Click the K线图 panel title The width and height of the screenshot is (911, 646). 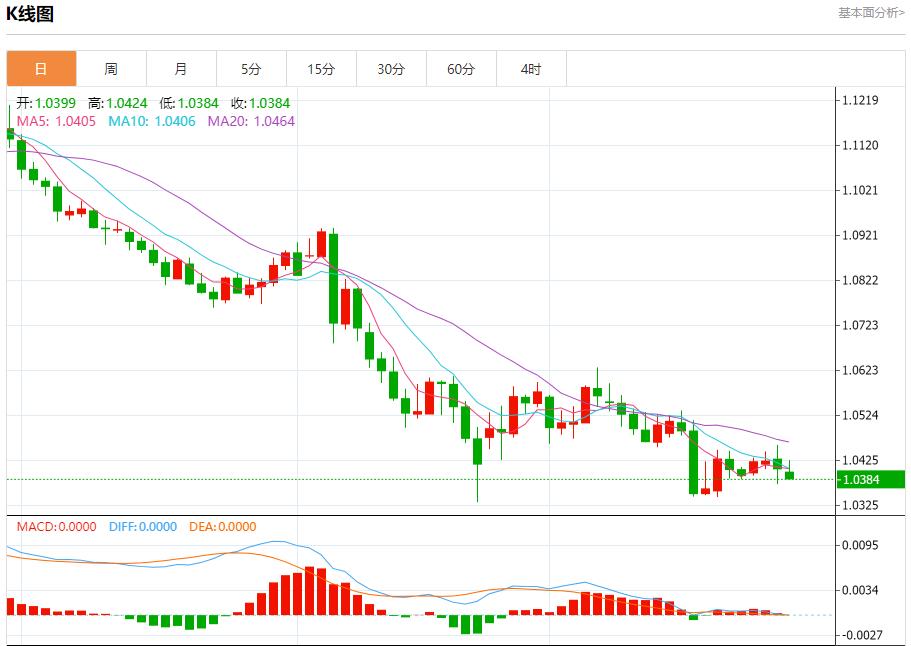pyautogui.click(x=30, y=14)
